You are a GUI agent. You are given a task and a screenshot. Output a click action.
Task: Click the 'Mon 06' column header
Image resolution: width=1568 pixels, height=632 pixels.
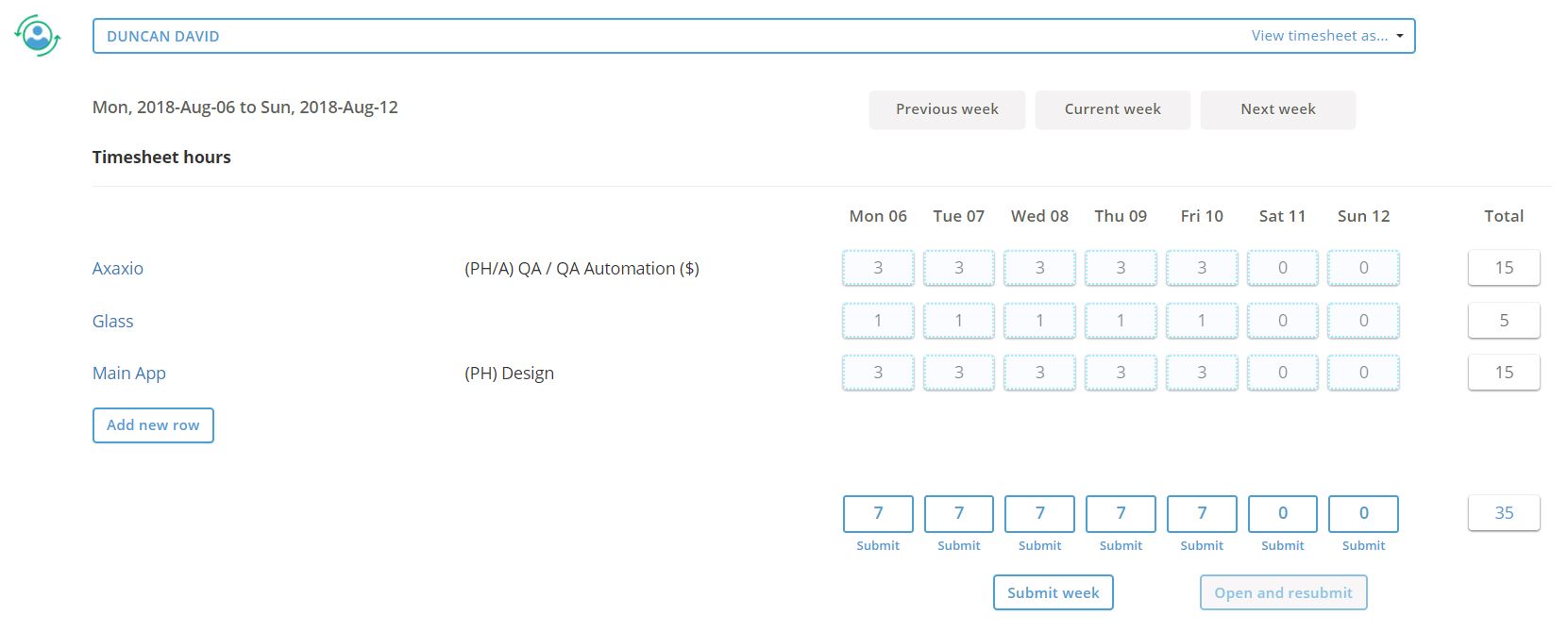(x=878, y=216)
